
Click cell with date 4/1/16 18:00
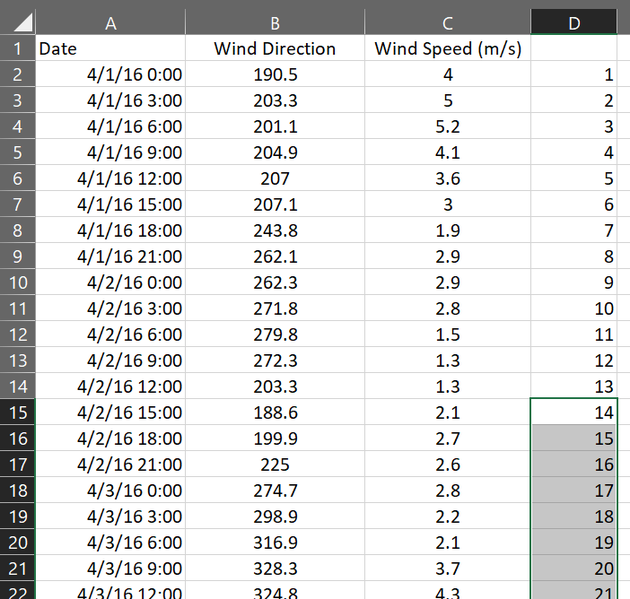pos(110,230)
